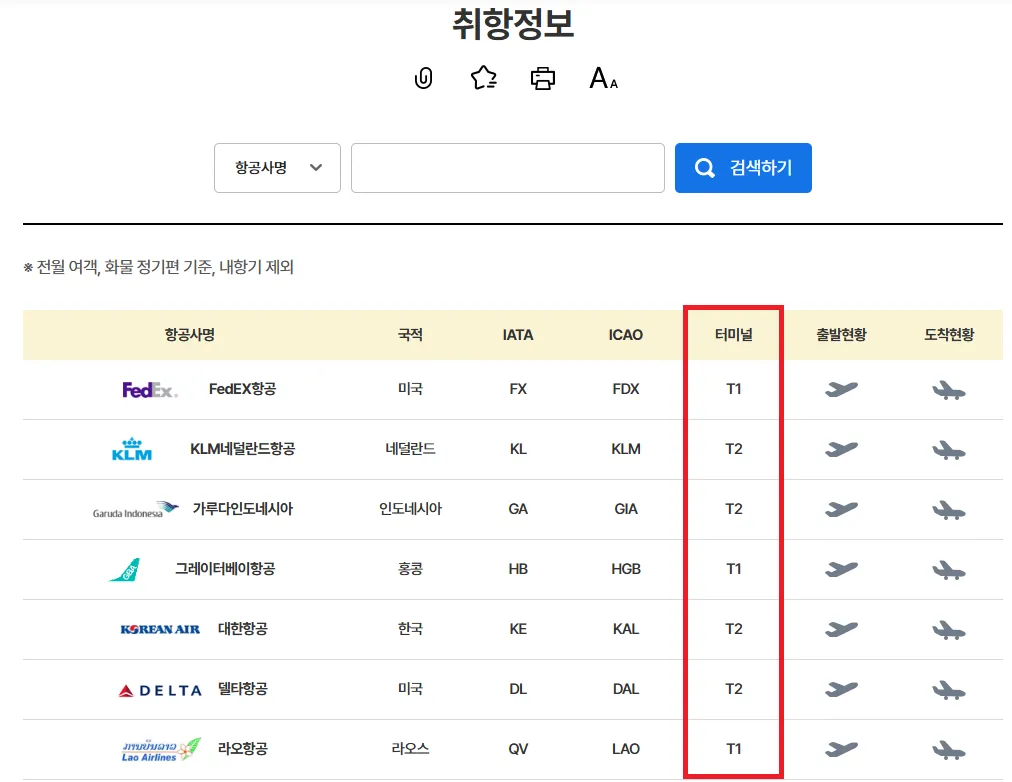This screenshot has width=1012, height=782.
Task: Open FedEX항공 arrival status plane icon
Action: pyautogui.click(x=949, y=390)
